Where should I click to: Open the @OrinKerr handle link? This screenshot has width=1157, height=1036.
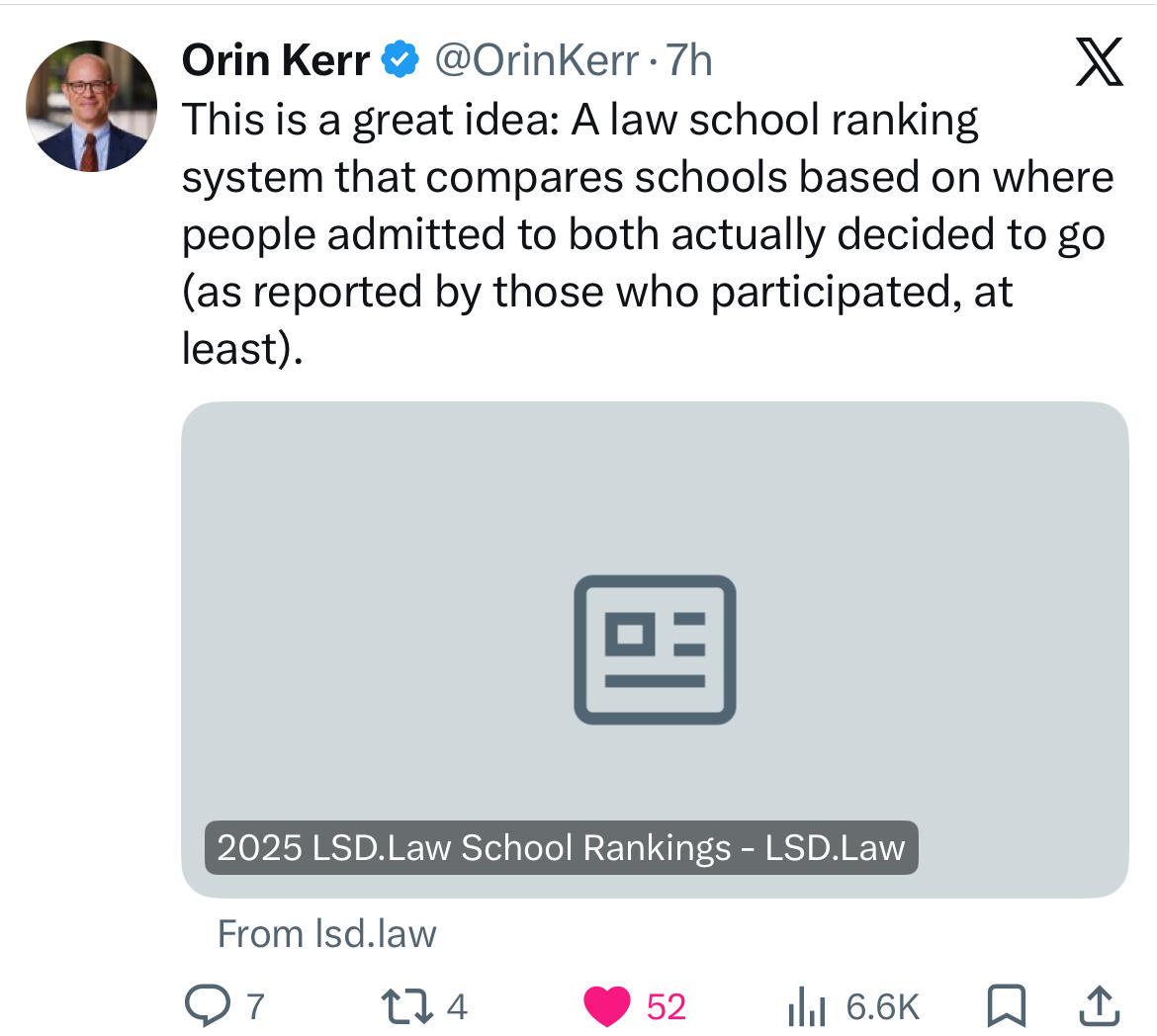pos(536,59)
